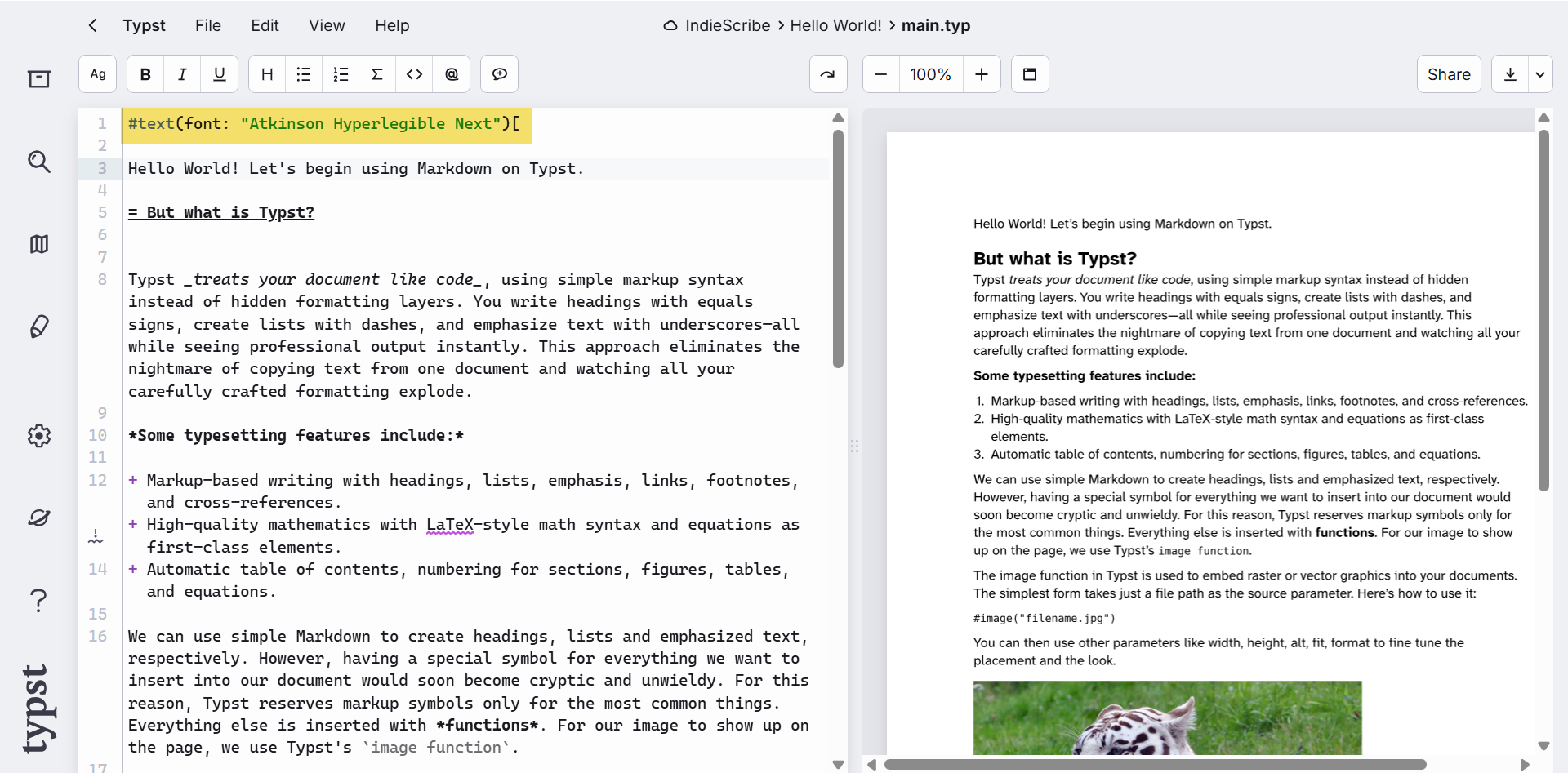Open the 100% zoom level selector
Image resolution: width=1568 pixels, height=773 pixels.
[x=931, y=74]
